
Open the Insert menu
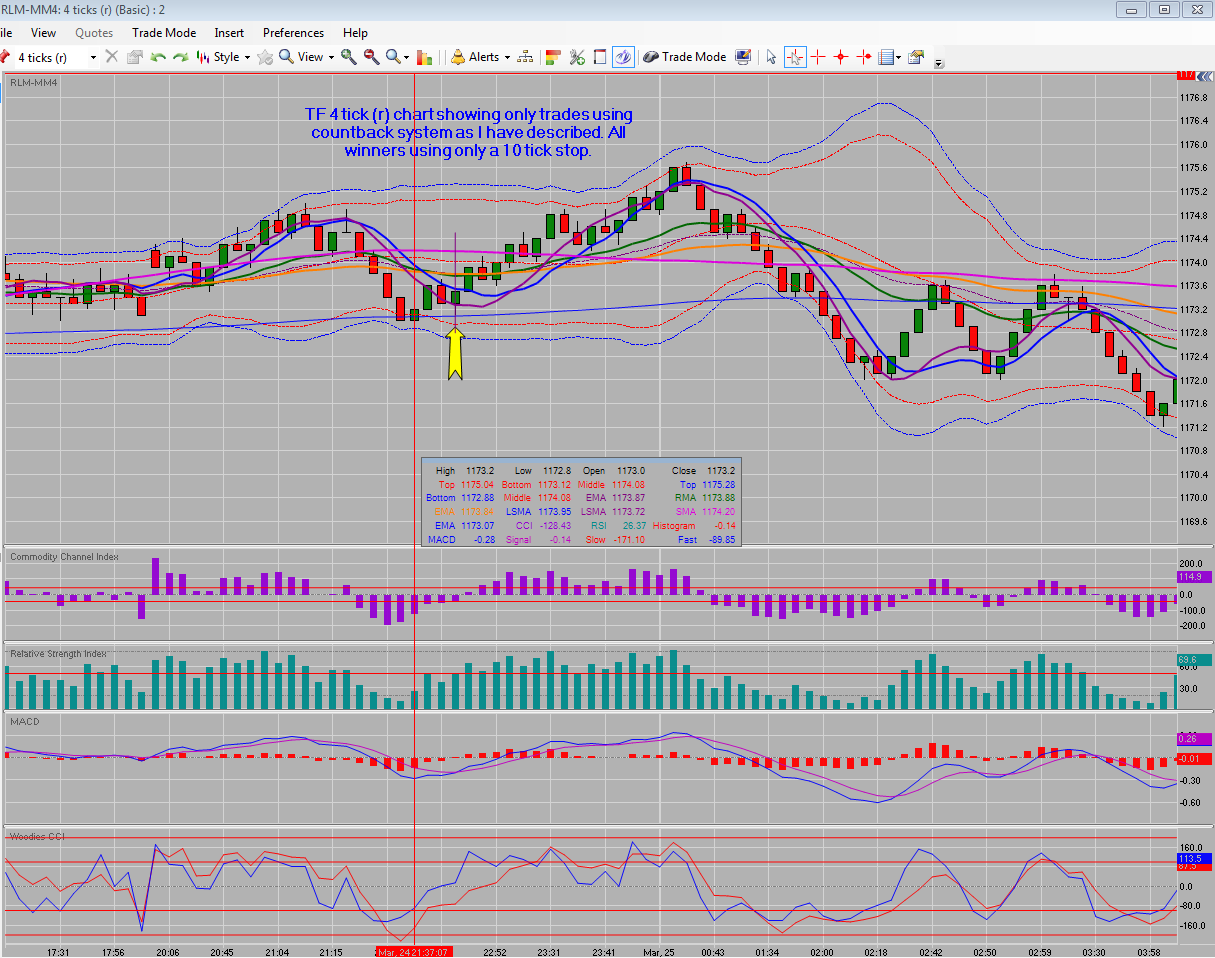(228, 33)
